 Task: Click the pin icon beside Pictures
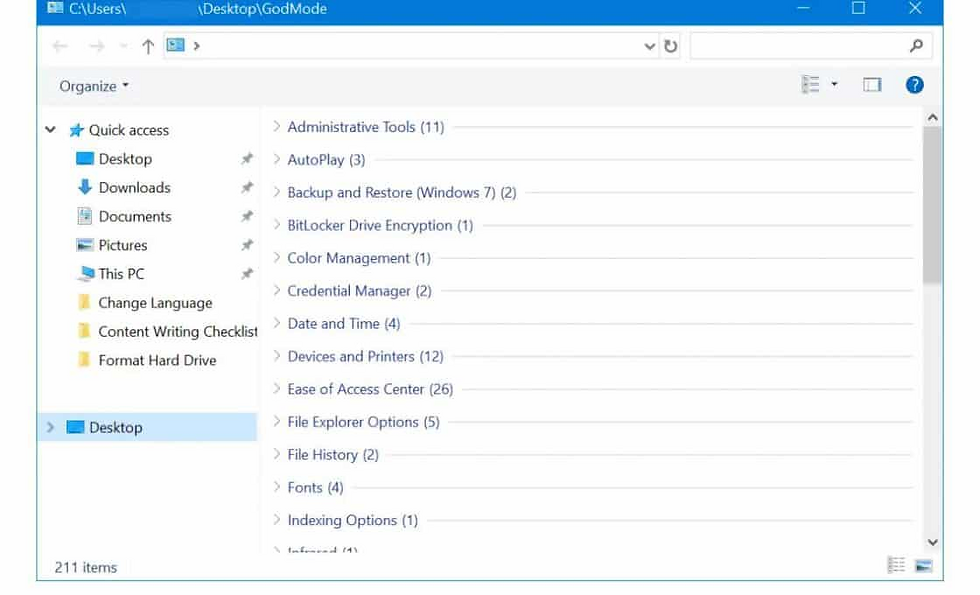tap(248, 245)
